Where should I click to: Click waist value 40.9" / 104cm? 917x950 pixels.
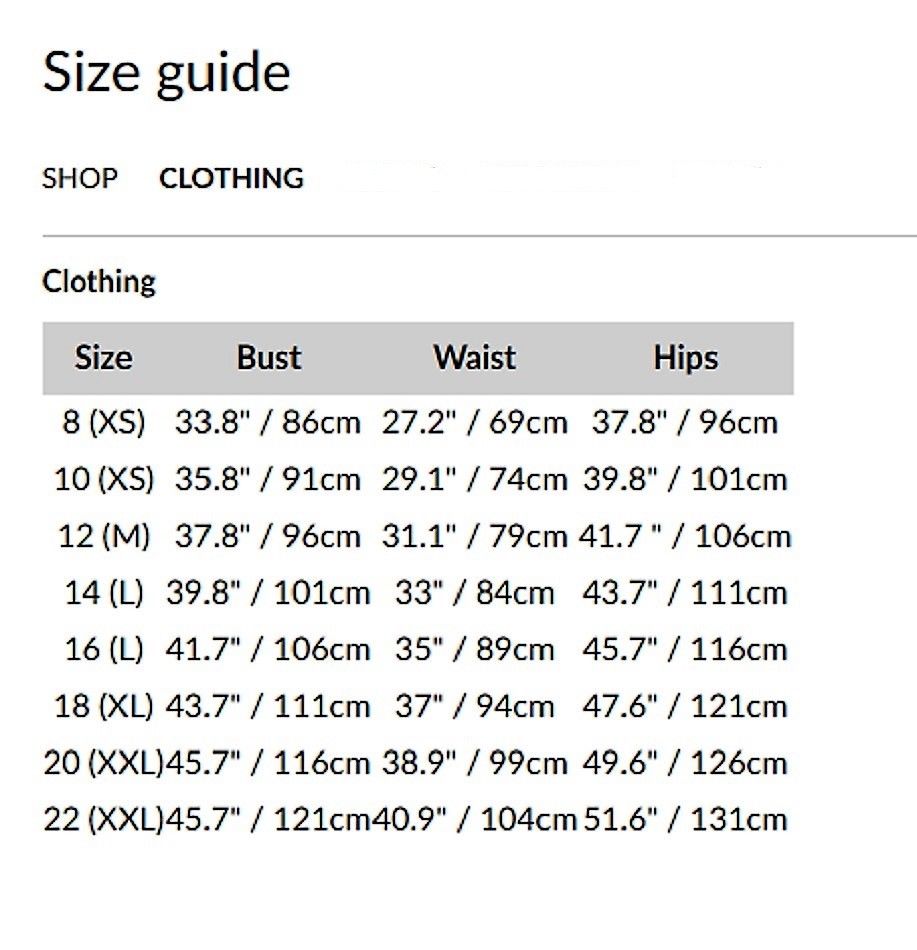(x=475, y=821)
